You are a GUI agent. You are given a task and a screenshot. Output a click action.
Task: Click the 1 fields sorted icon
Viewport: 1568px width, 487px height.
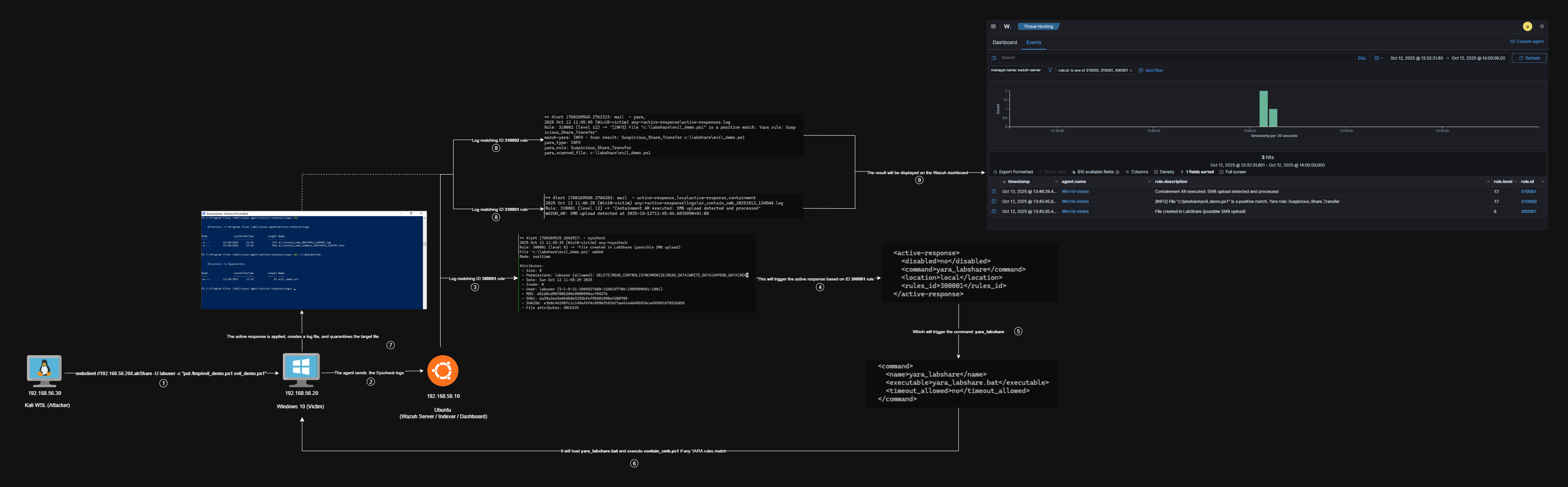click(1182, 172)
